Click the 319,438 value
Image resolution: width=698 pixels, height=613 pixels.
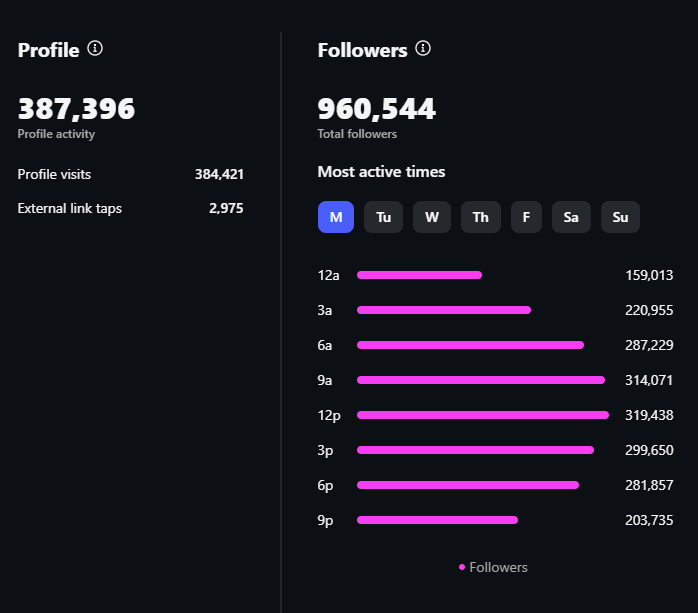(x=649, y=415)
